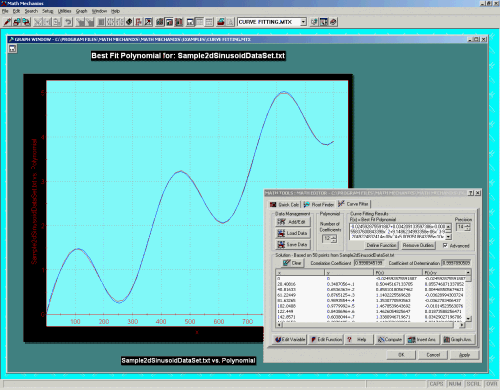Decrease Precision value with down arrow
The width and height of the screenshot is (500, 390).
(467, 229)
